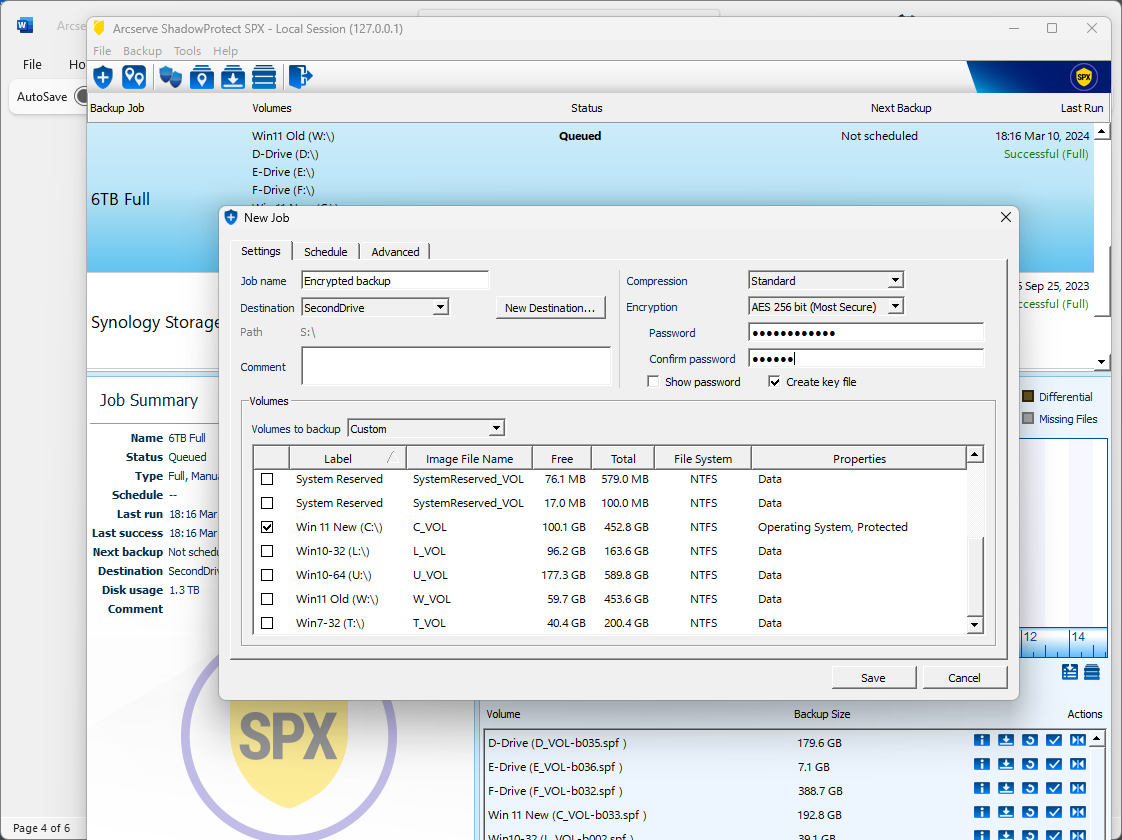Click the toolbar stack icon with download arrow

pos(233,77)
